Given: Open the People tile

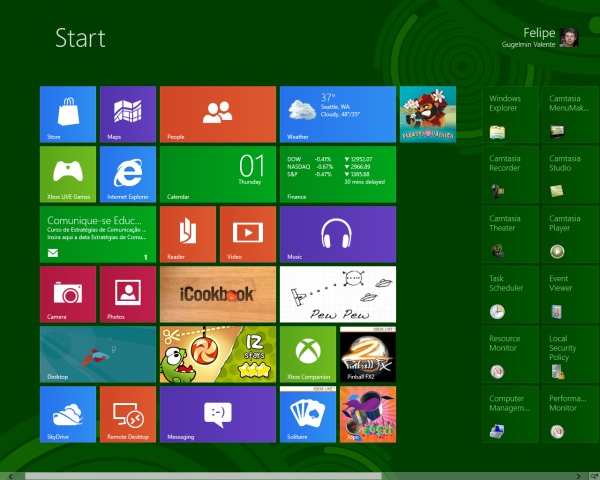Looking at the screenshot, I should point(218,114).
